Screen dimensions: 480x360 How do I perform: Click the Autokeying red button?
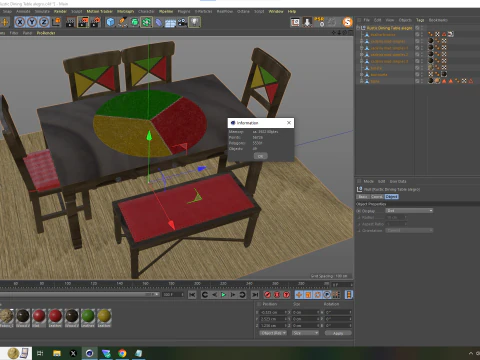[x=277, y=295]
